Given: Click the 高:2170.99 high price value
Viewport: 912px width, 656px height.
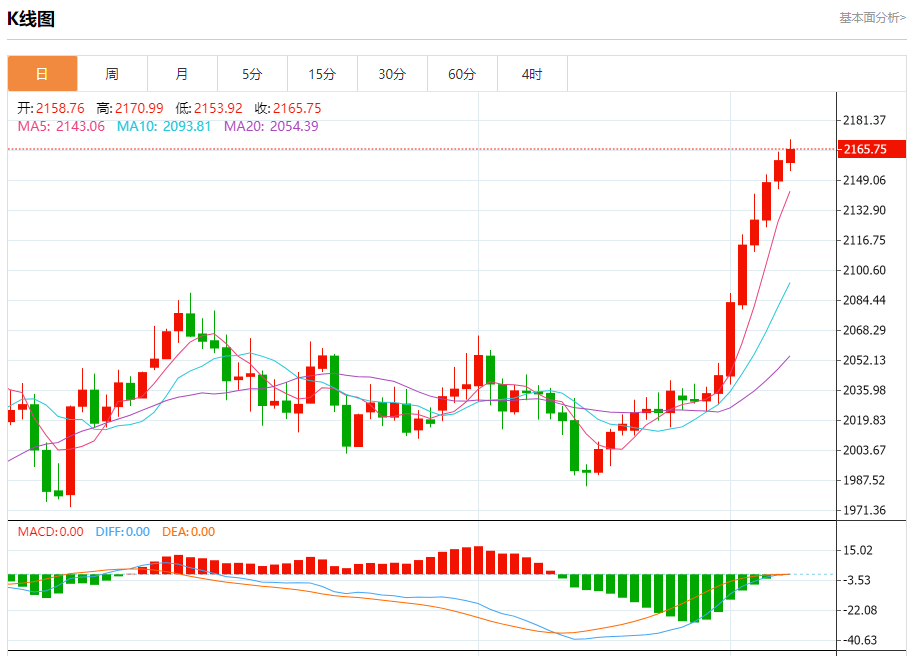Looking at the screenshot, I should pos(130,108).
